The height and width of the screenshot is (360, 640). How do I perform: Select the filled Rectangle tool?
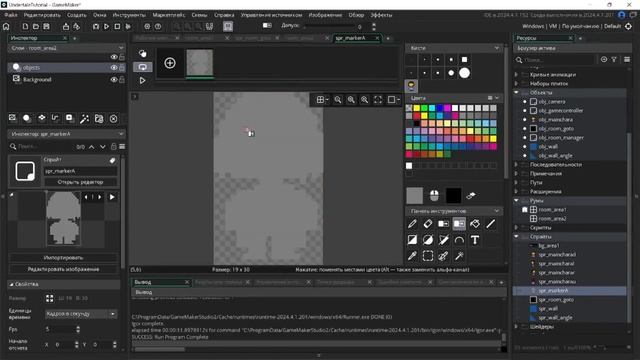pos(412,240)
